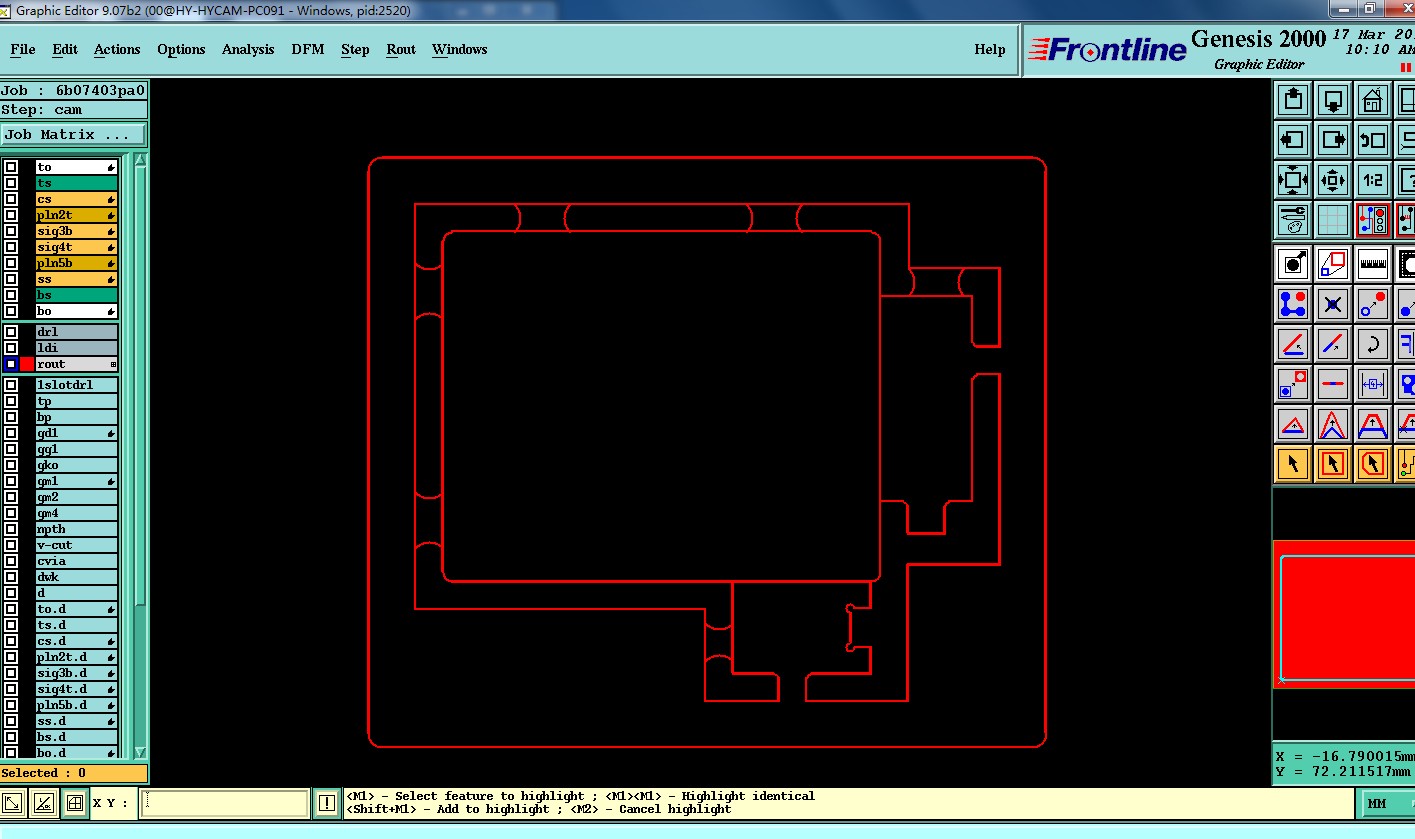Select the ruler measure tool
1415x839 pixels.
click(x=1373, y=264)
